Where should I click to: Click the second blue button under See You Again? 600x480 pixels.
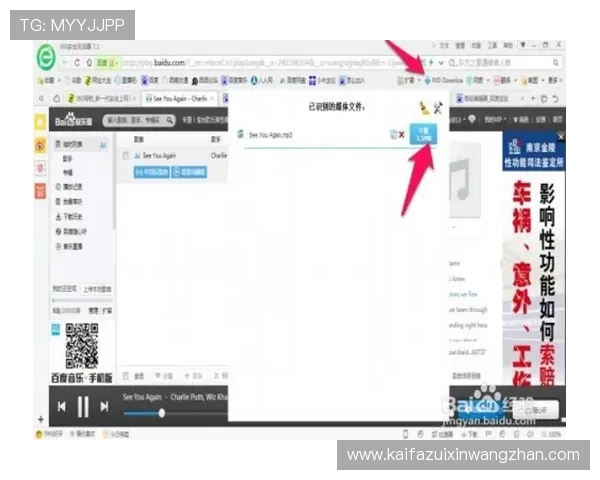click(x=189, y=172)
